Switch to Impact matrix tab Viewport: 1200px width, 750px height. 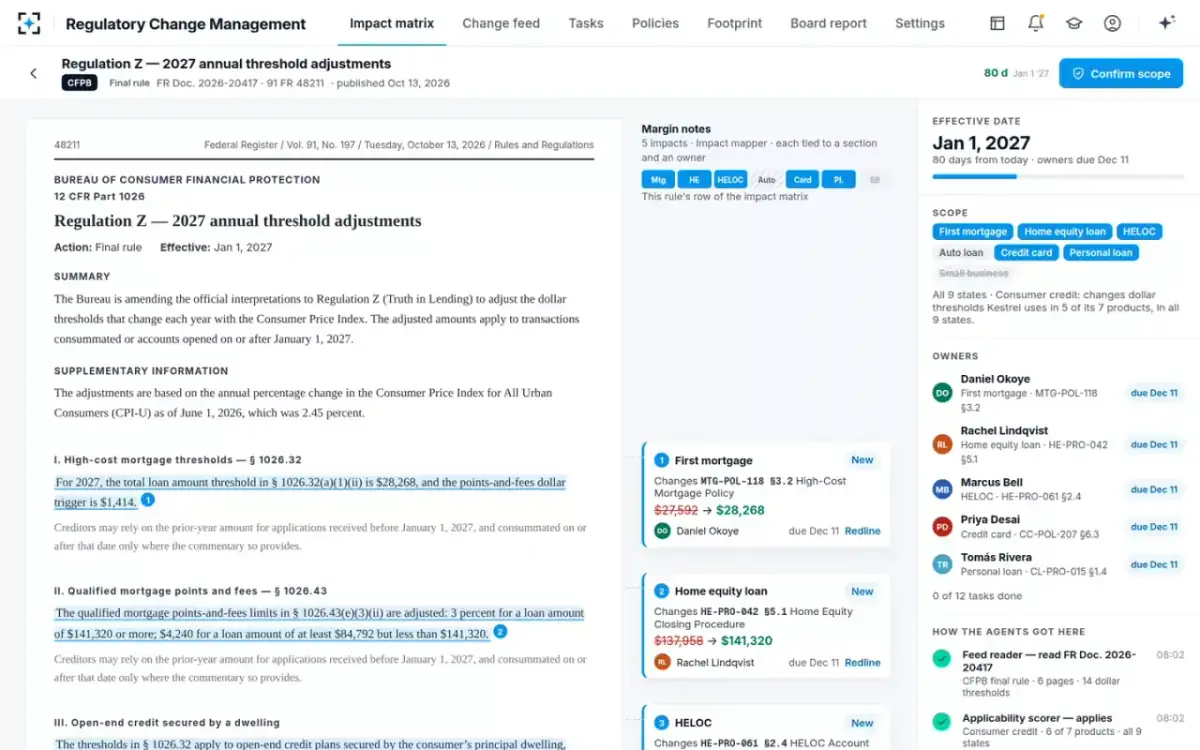(392, 23)
